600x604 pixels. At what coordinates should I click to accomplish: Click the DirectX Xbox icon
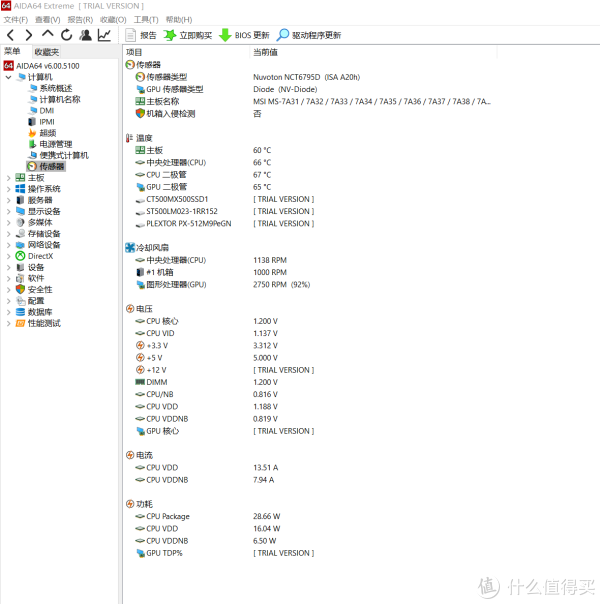[20, 256]
